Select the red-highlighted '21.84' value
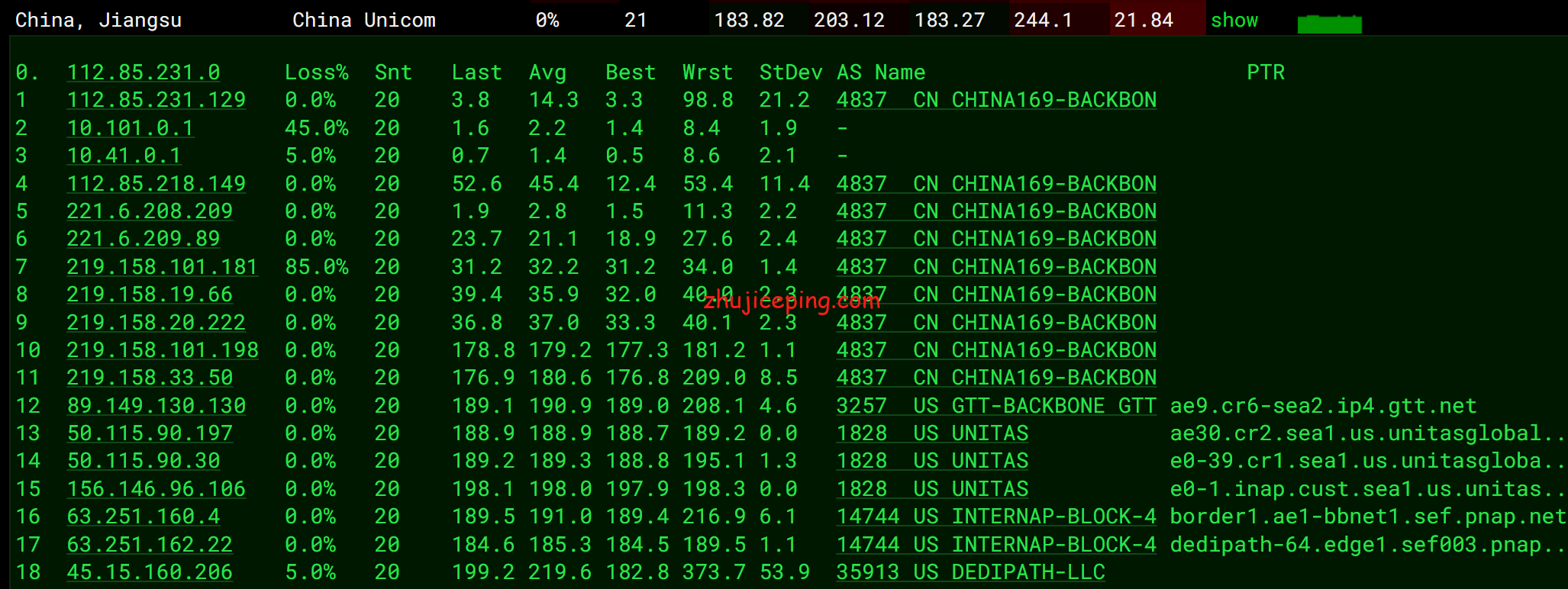This screenshot has width=1568, height=589. pos(1144,20)
